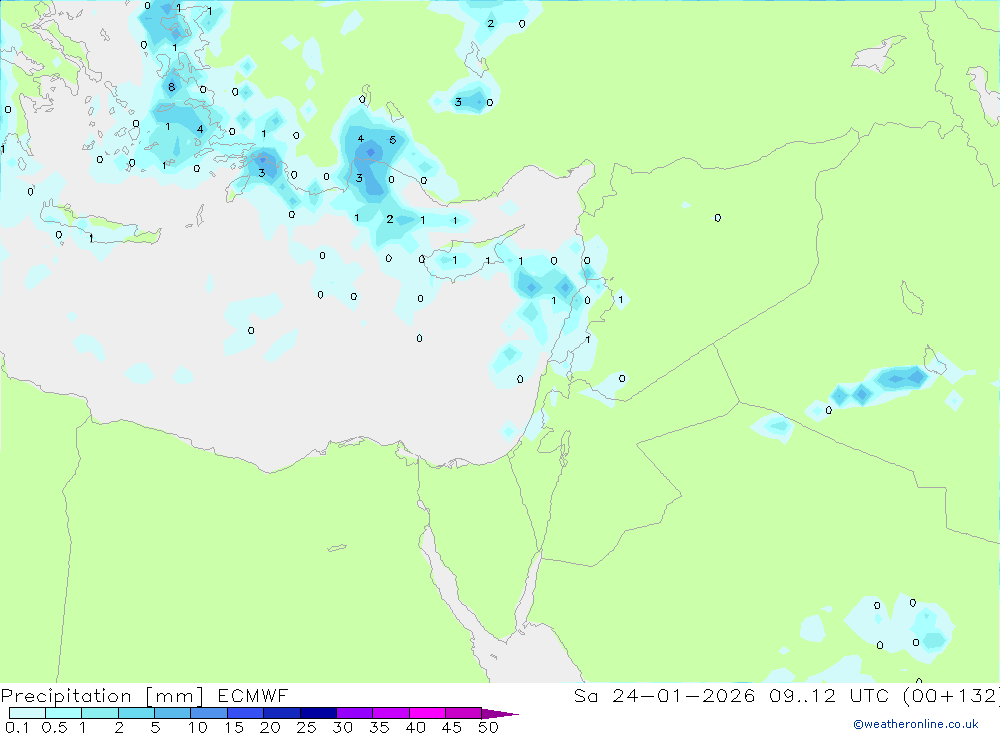Choose the 10–15 mm legend color swatch
This screenshot has height=733, width=1000.
pos(209,713)
